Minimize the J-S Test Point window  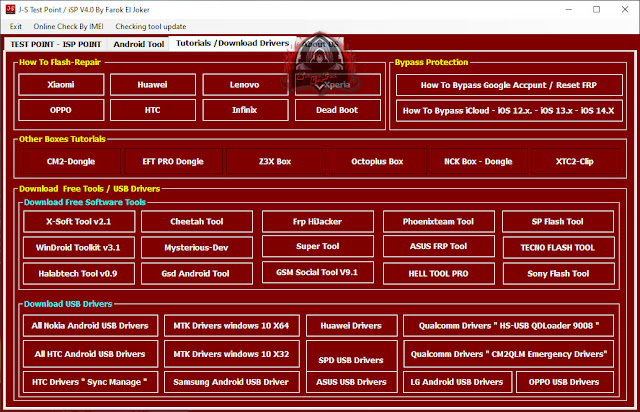569,9
